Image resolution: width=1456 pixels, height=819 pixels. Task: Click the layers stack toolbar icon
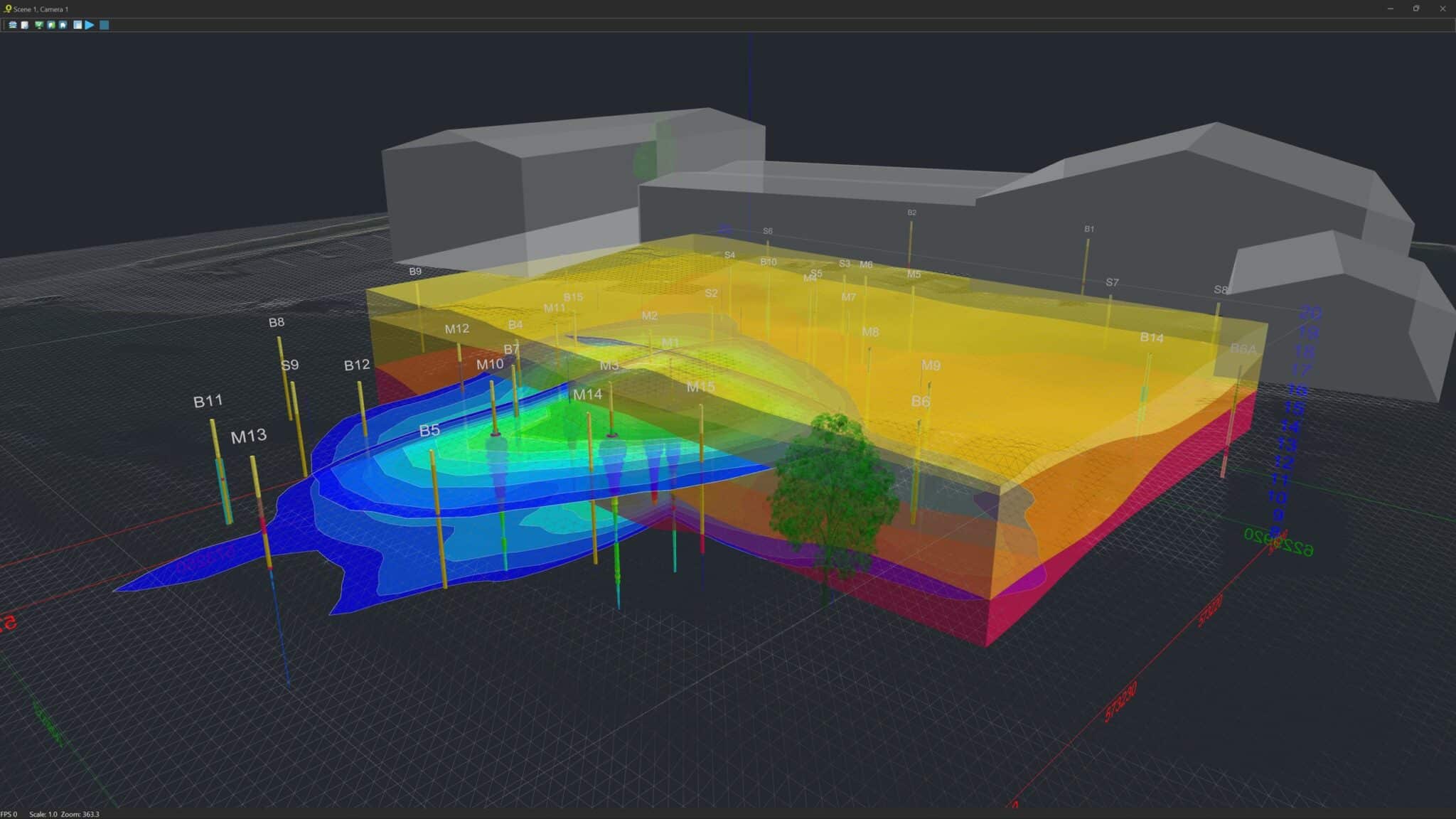(x=13, y=25)
